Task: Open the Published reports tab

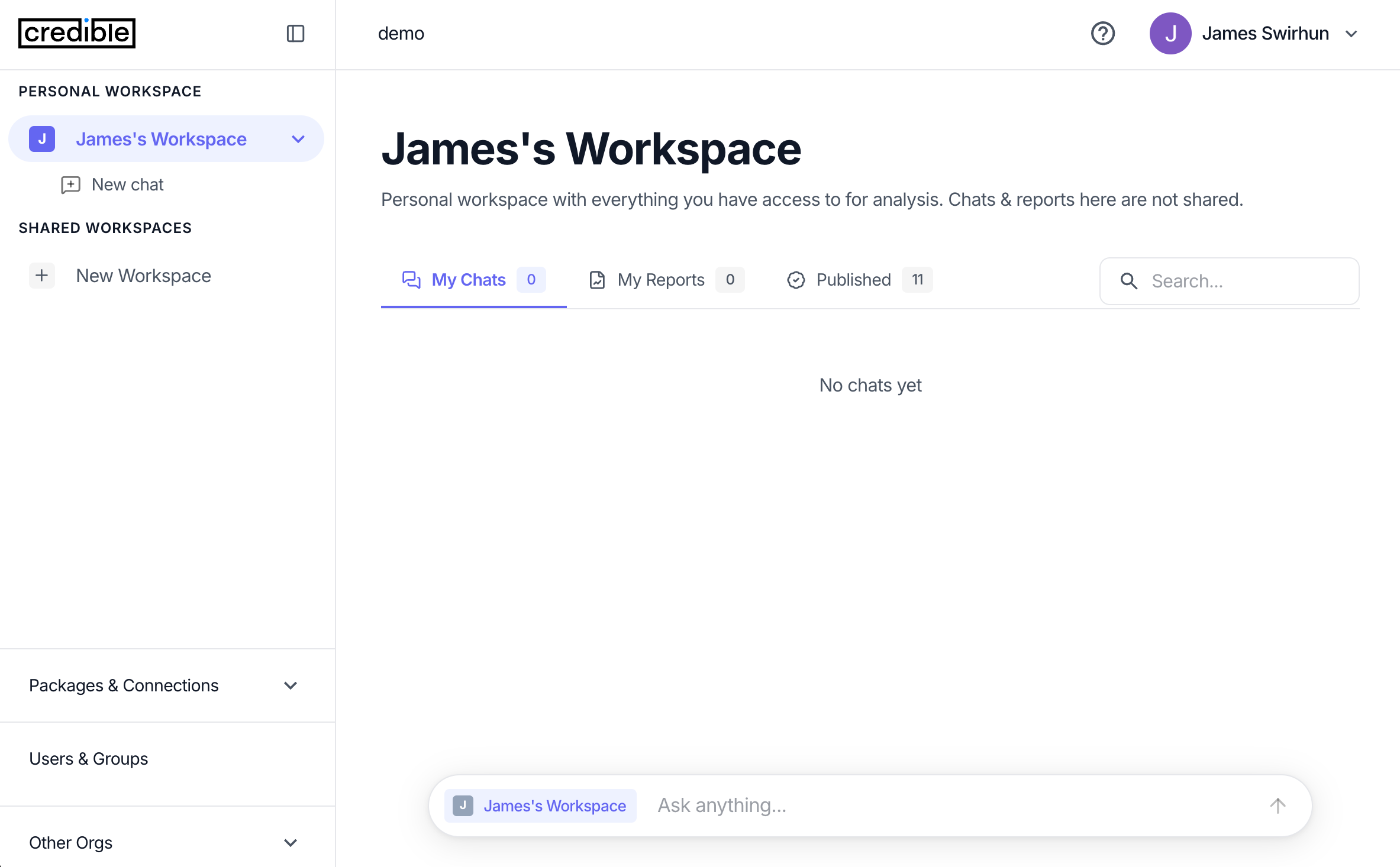Action: point(853,280)
